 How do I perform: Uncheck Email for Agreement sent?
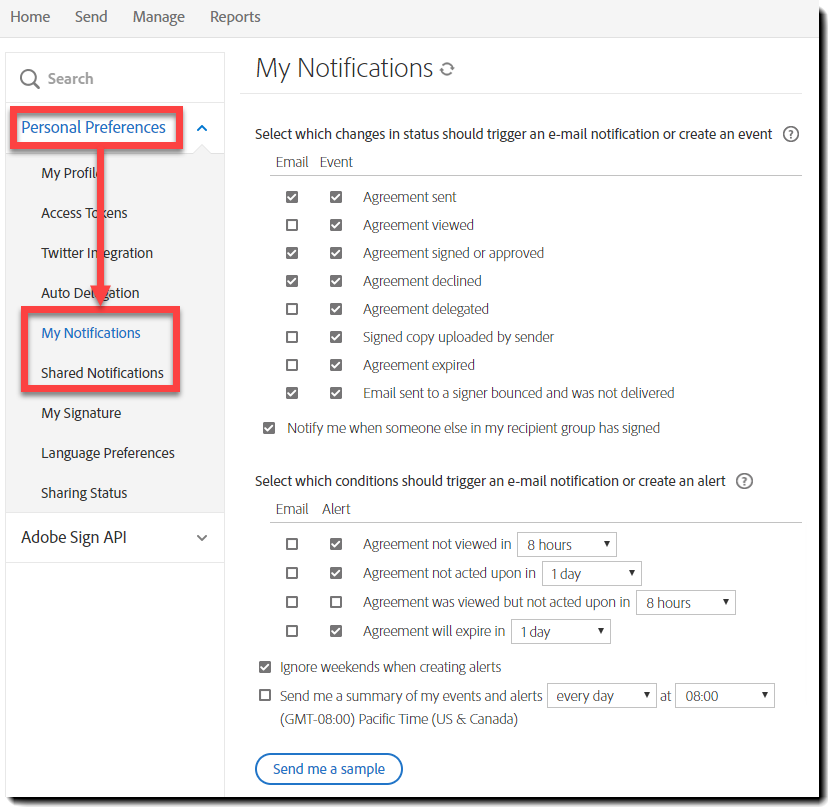coord(291,197)
